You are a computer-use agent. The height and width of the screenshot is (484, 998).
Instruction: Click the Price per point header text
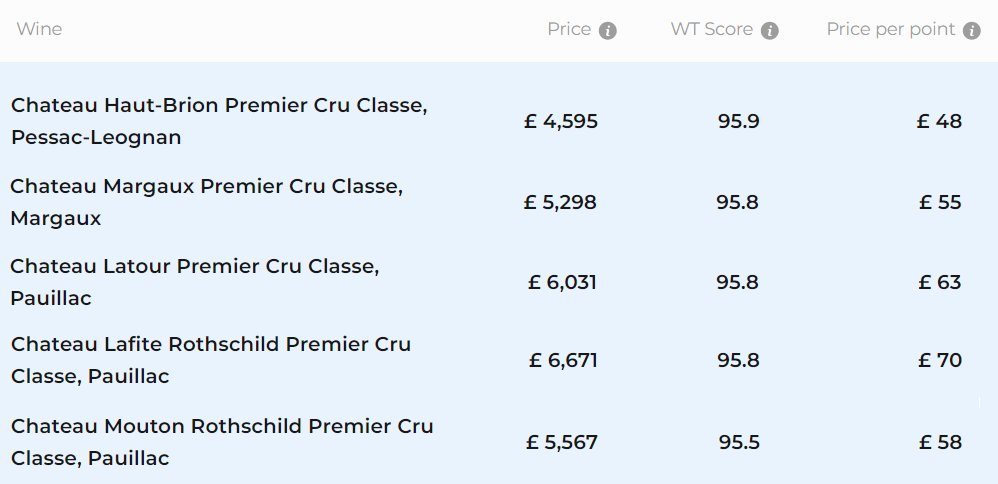coord(890,29)
